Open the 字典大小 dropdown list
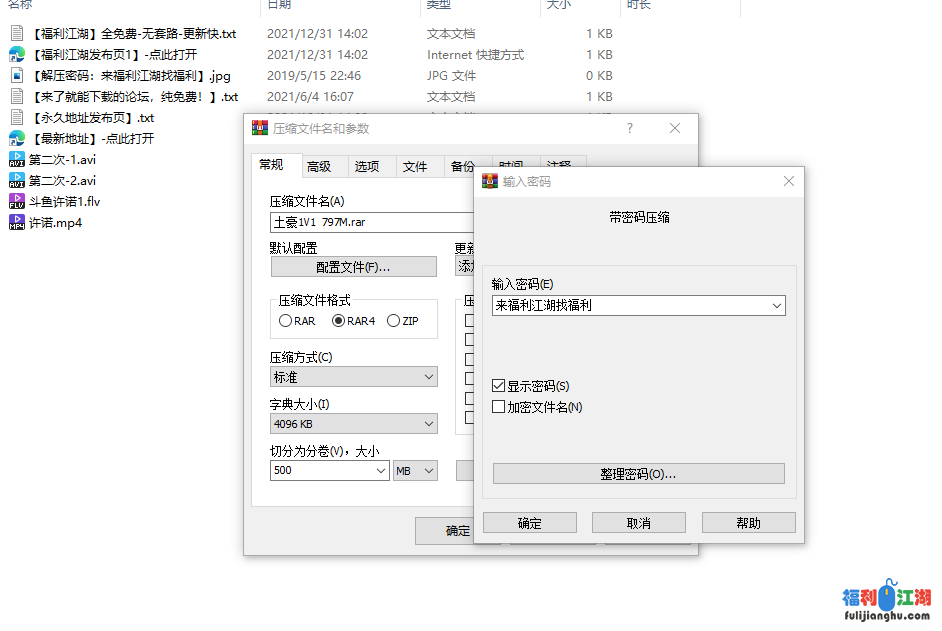The height and width of the screenshot is (631, 942). pyautogui.click(x=354, y=424)
